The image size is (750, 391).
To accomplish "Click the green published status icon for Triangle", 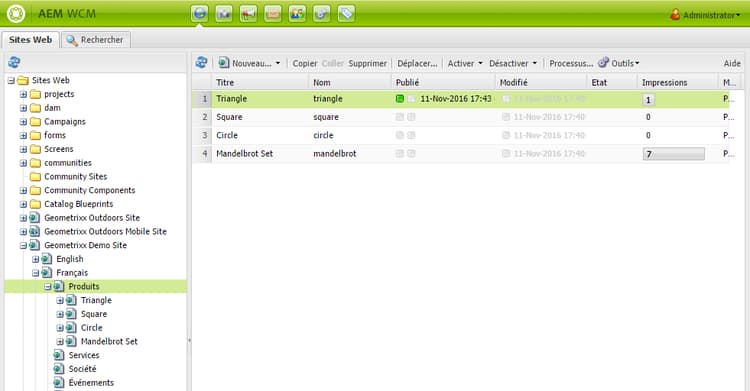I will pyautogui.click(x=400, y=99).
